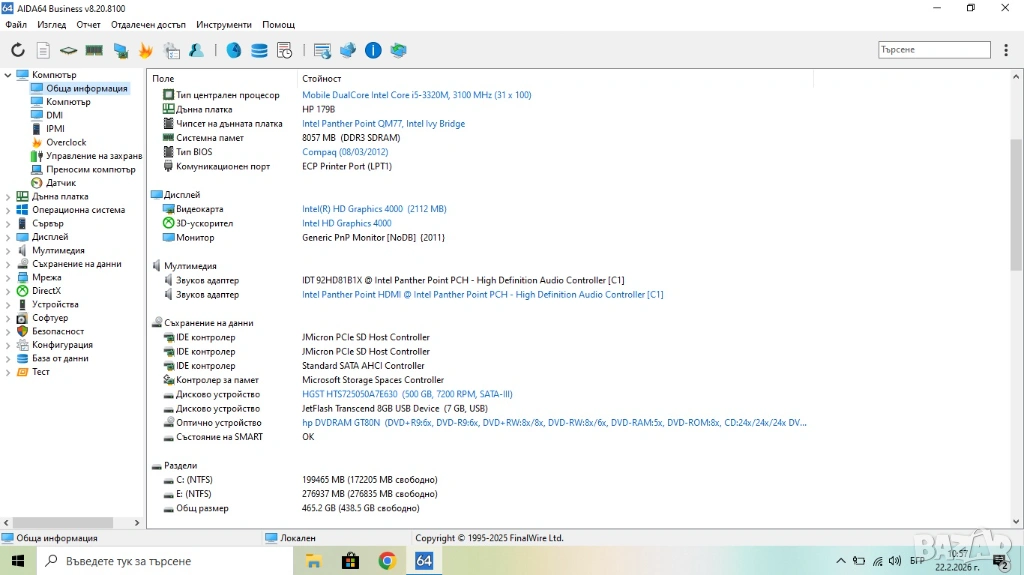Screen dimensions: 1024x575
Task: Collapse the Компютър root tree node
Action: coord(9,75)
